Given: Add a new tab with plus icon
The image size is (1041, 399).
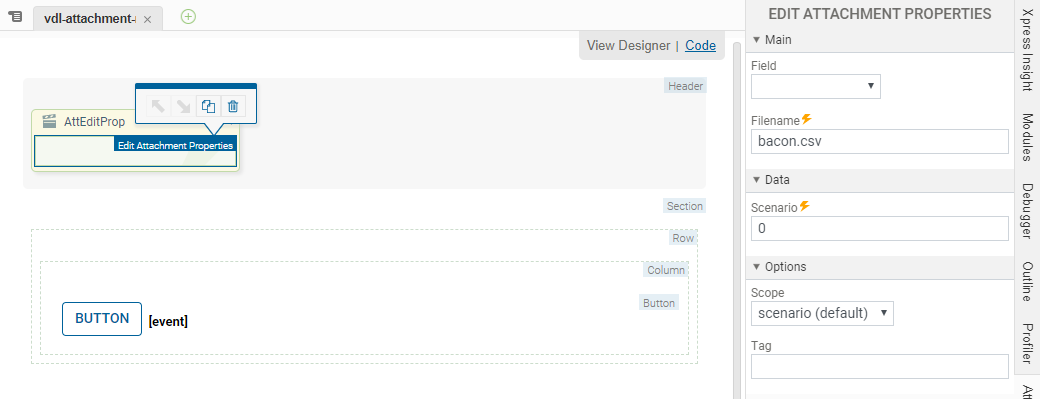Looking at the screenshot, I should coord(189,17).
